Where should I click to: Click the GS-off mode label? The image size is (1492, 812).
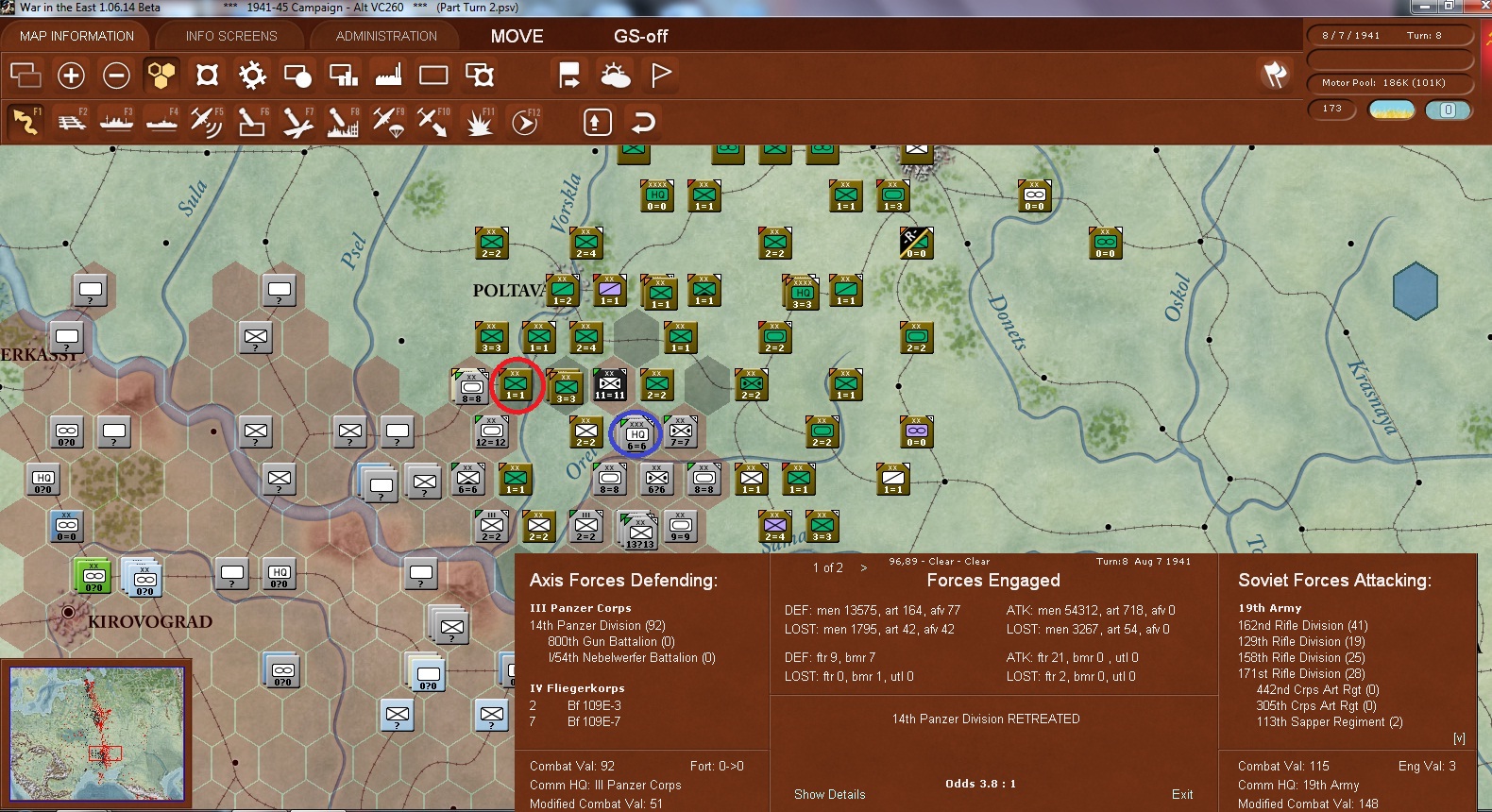click(640, 36)
